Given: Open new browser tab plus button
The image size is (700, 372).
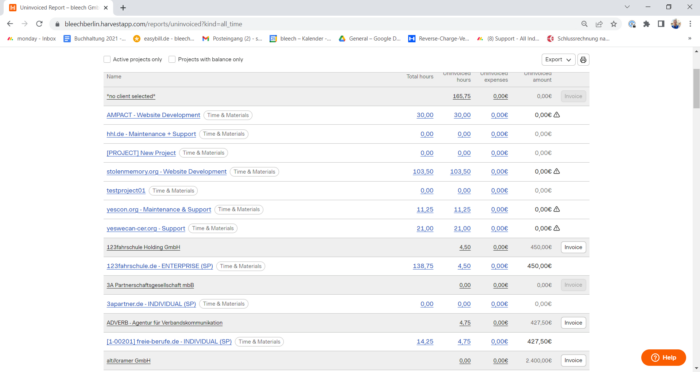Looking at the screenshot, I should [x=123, y=8].
